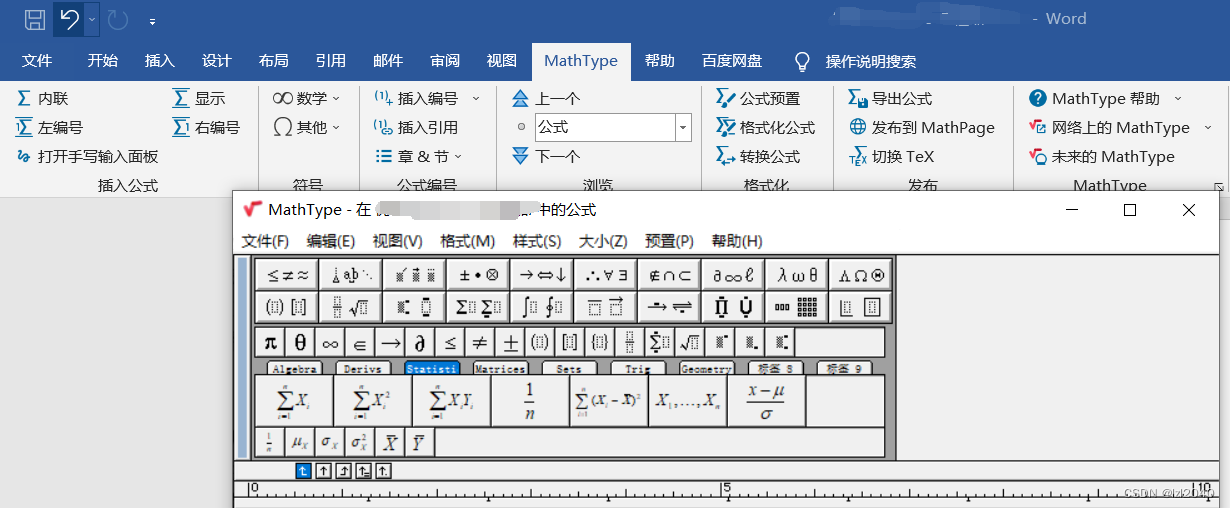Switch to the 开始 ribbon tab

click(x=102, y=61)
